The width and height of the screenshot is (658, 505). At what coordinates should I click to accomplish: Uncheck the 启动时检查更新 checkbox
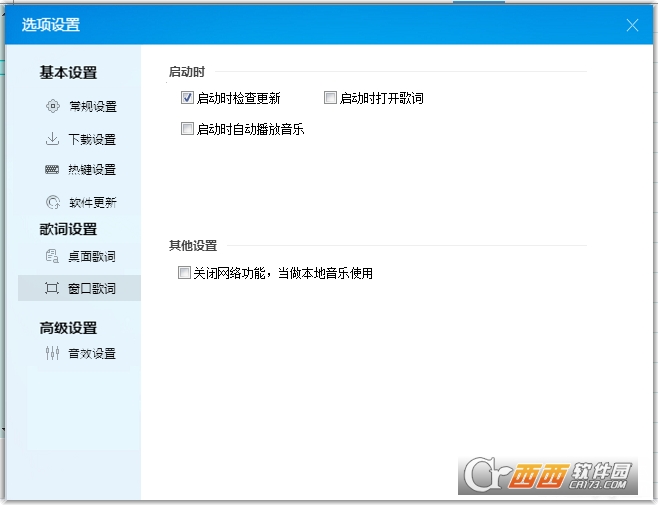[x=187, y=98]
